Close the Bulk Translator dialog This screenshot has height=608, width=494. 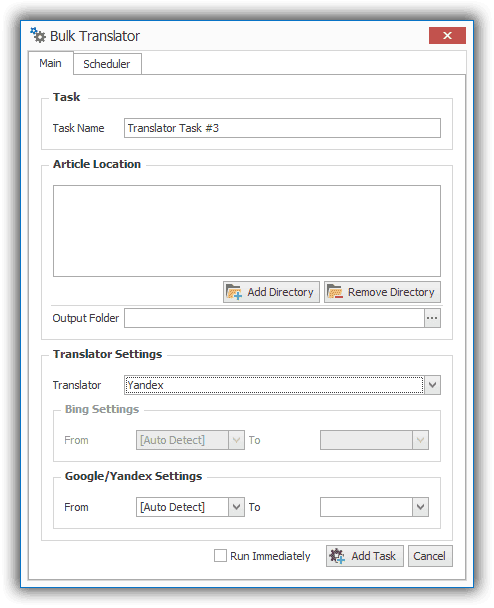pyautogui.click(x=447, y=36)
